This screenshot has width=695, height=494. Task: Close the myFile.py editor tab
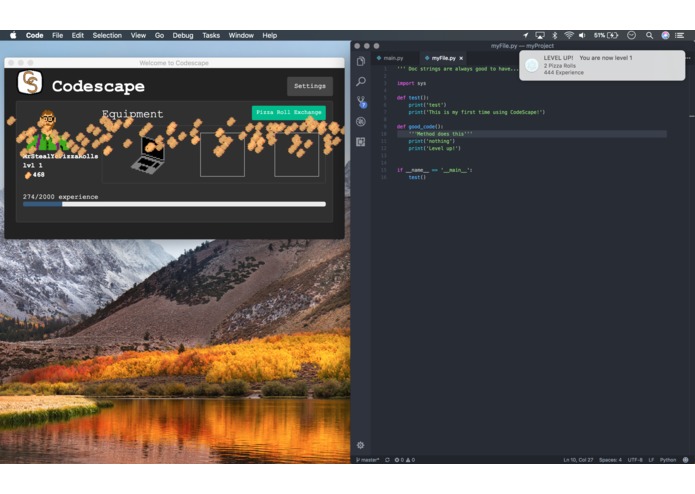coord(461,58)
